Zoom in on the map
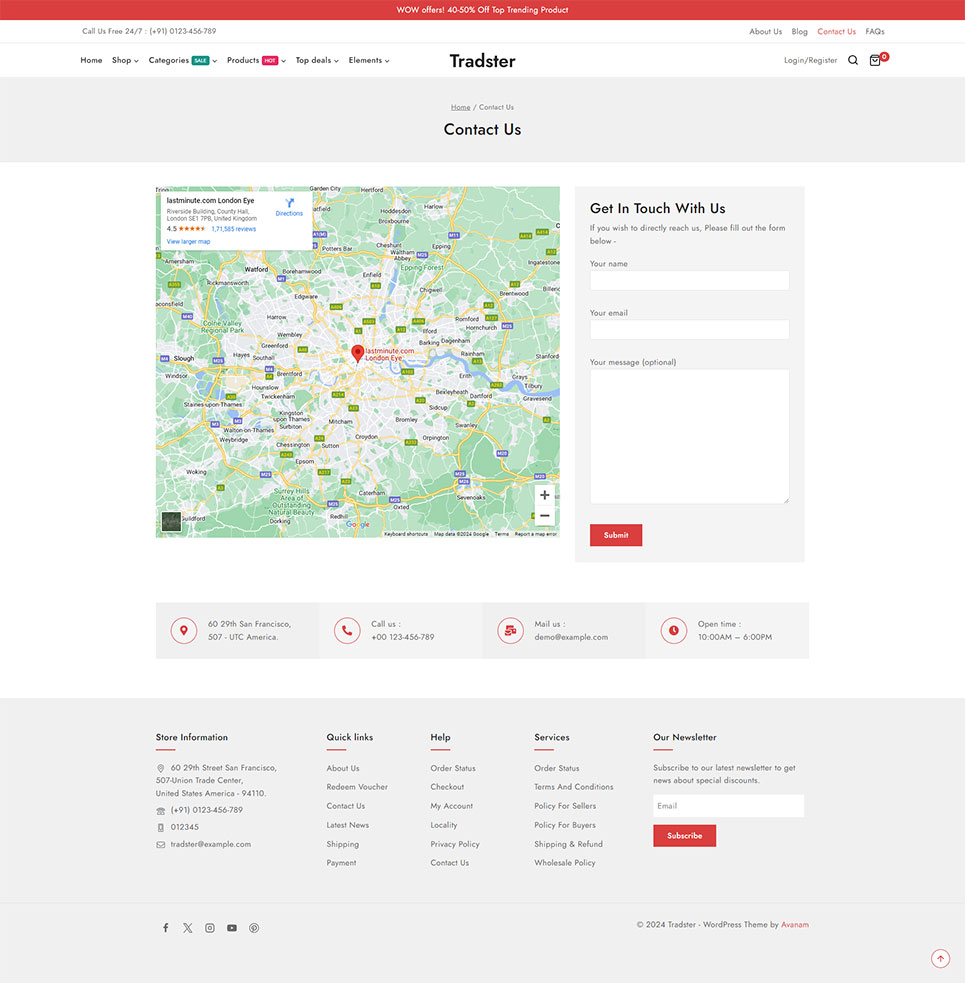The image size is (965, 984). pos(544,495)
